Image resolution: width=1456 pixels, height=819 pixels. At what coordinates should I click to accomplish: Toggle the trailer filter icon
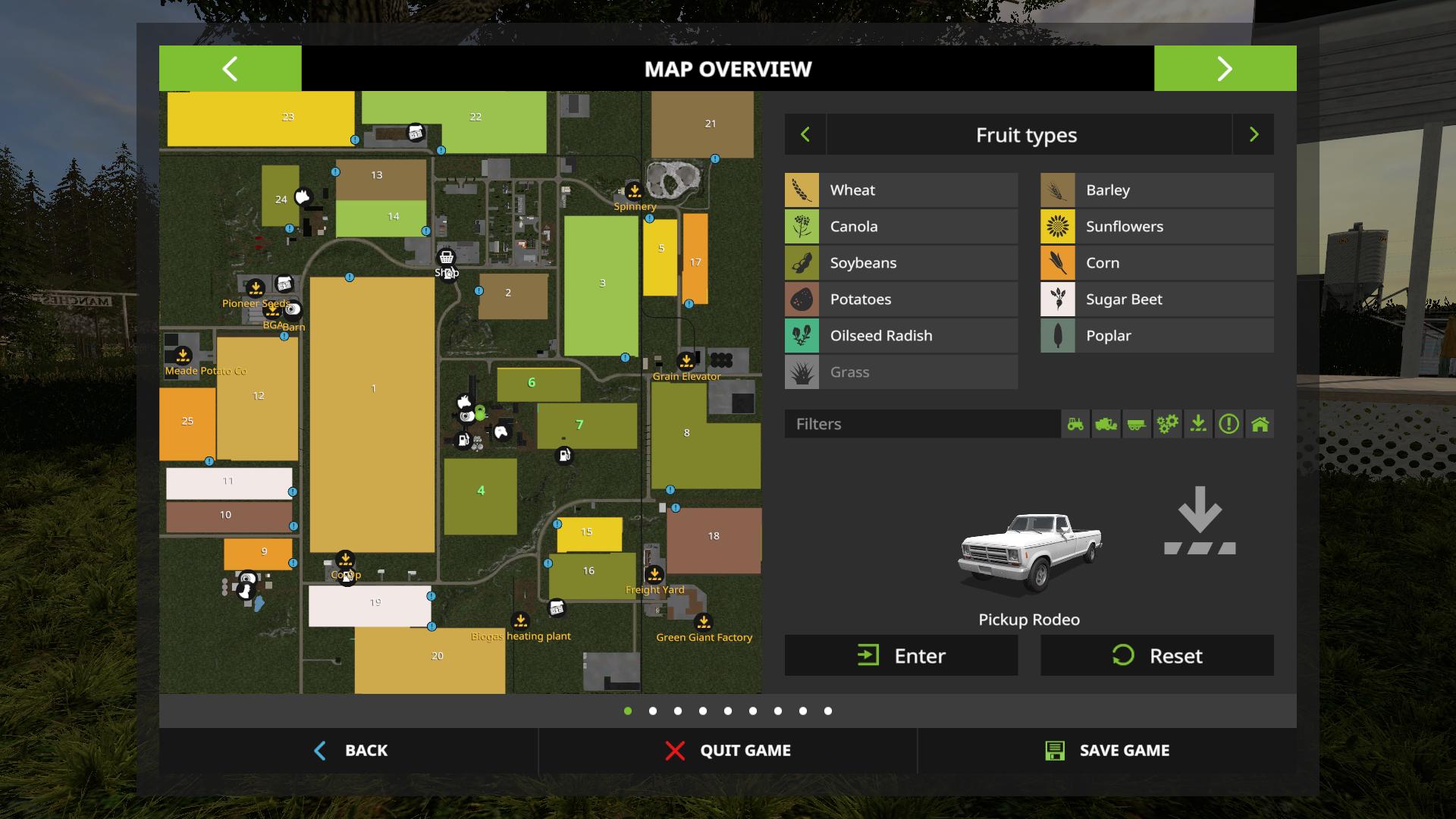[1137, 424]
